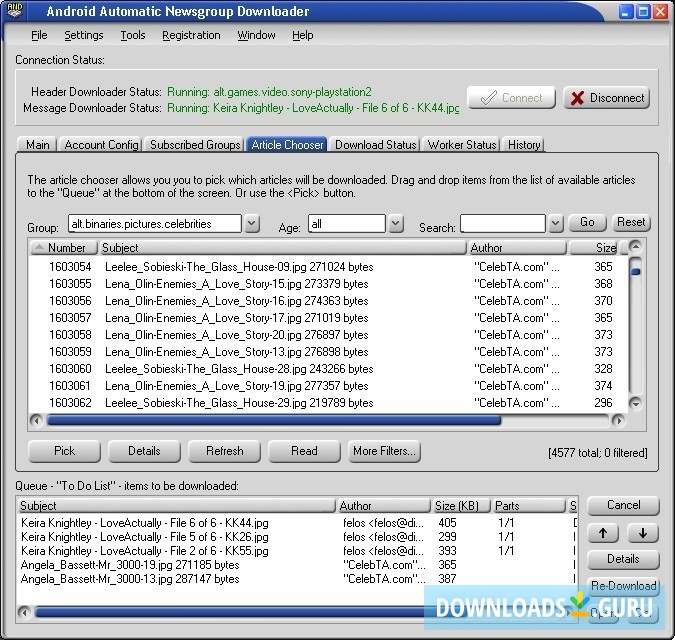This screenshot has width=675, height=640.
Task: Click the Pick button
Action: [x=64, y=451]
